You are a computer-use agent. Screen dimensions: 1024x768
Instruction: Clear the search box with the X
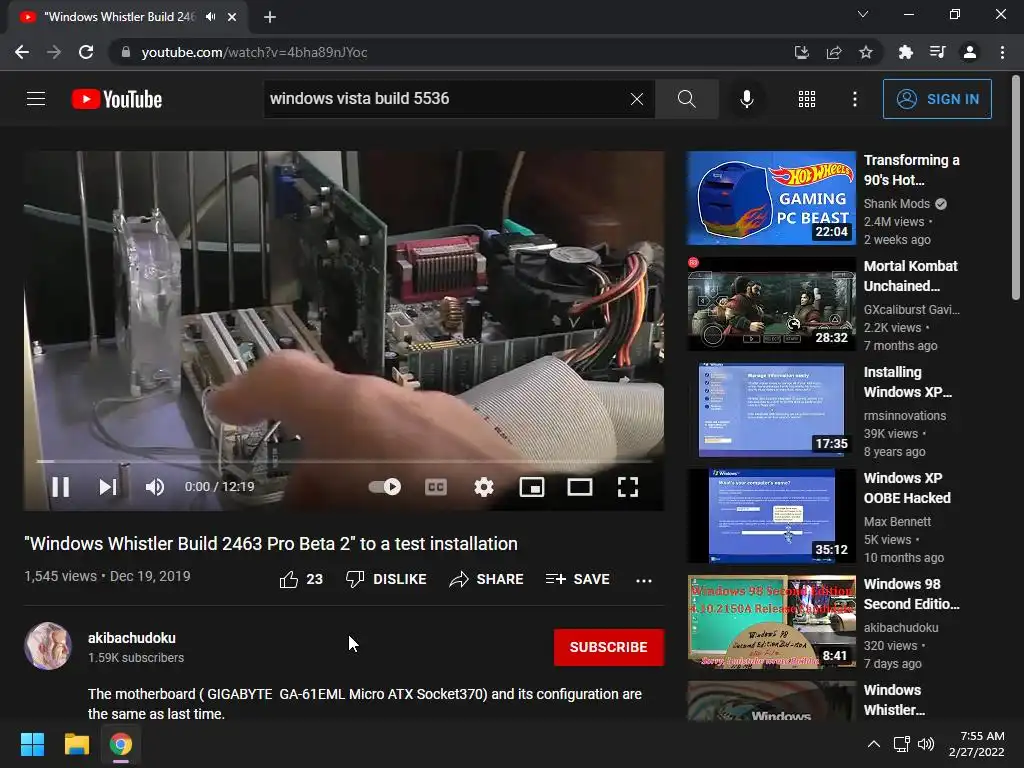point(637,99)
